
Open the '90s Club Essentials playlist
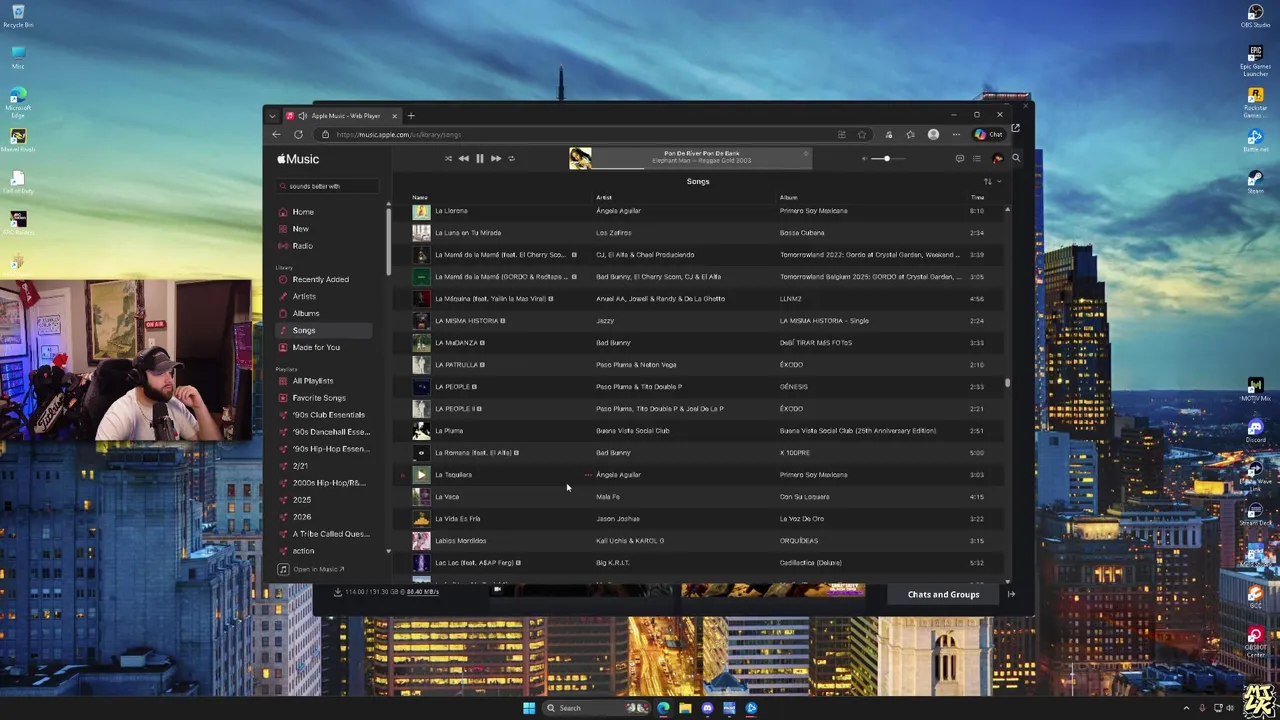(328, 415)
